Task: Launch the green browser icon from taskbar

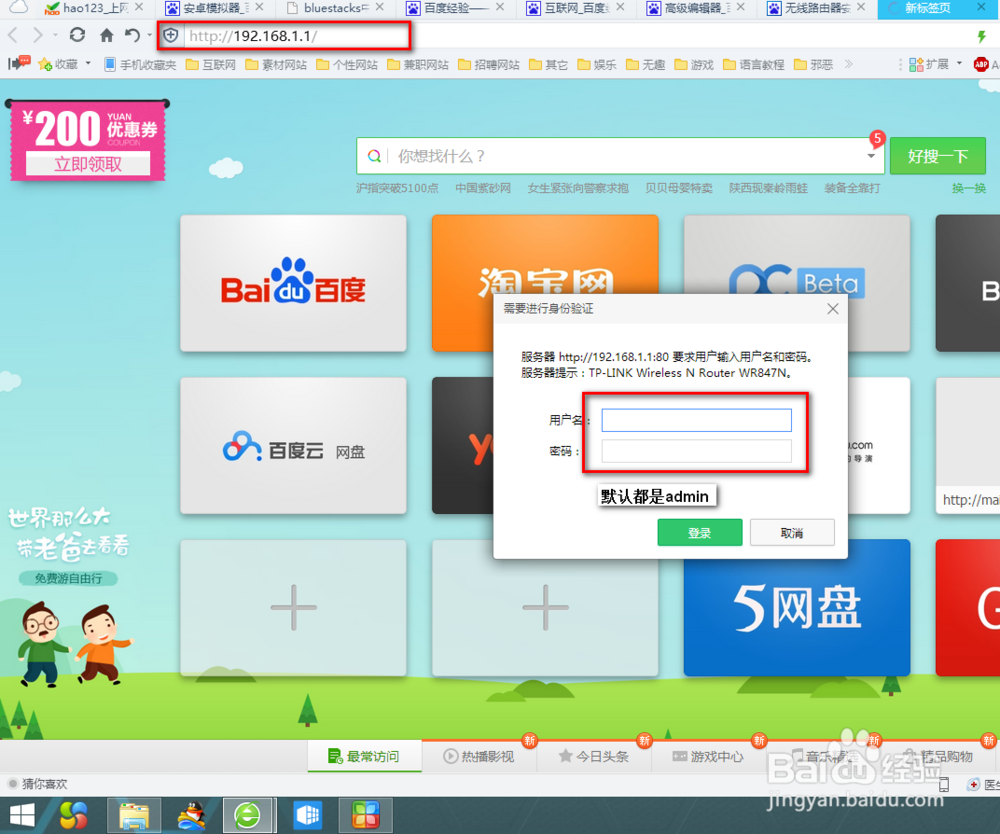Action: point(248,815)
